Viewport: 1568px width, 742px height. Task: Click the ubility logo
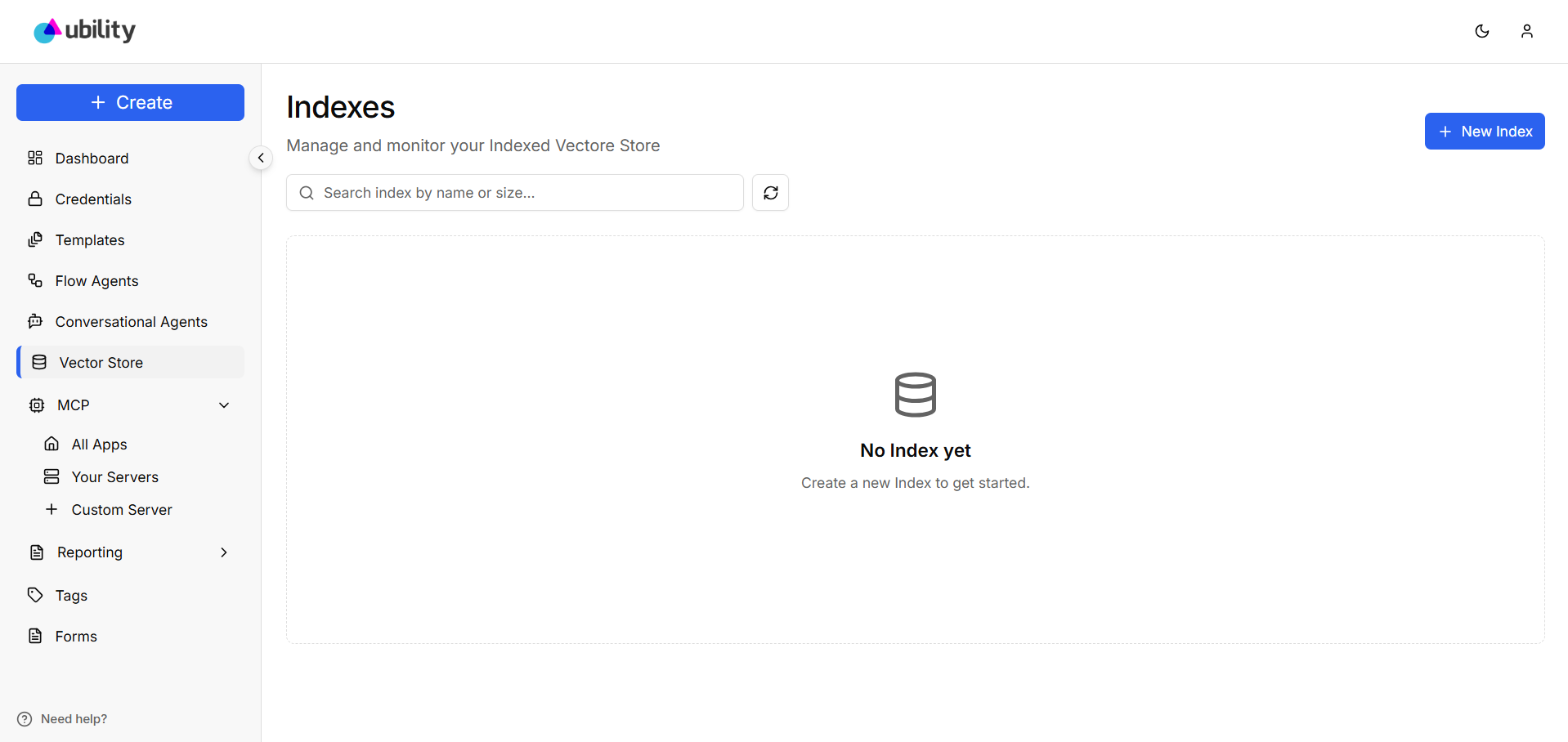(83, 30)
